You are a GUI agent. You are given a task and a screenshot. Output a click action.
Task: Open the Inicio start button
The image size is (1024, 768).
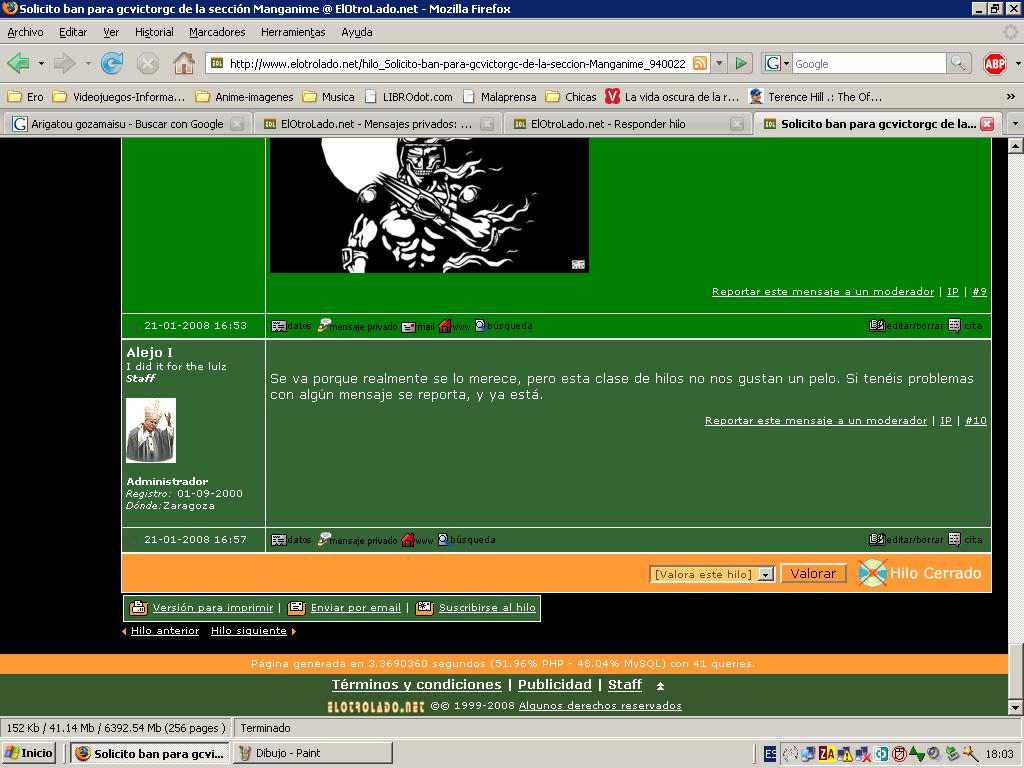28,753
